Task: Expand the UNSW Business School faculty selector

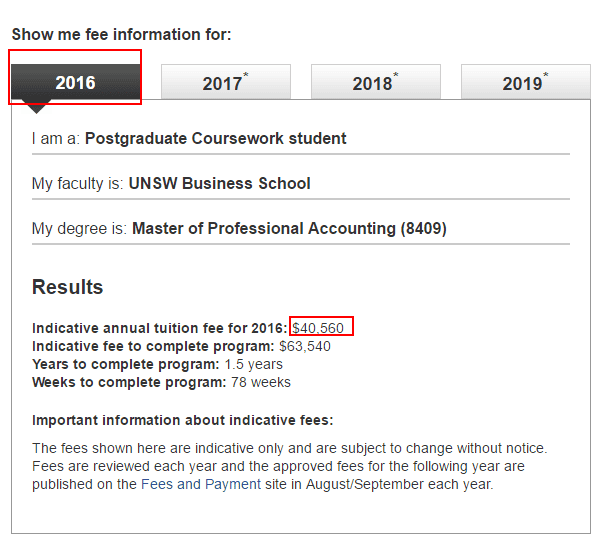Action: pyautogui.click(x=219, y=183)
